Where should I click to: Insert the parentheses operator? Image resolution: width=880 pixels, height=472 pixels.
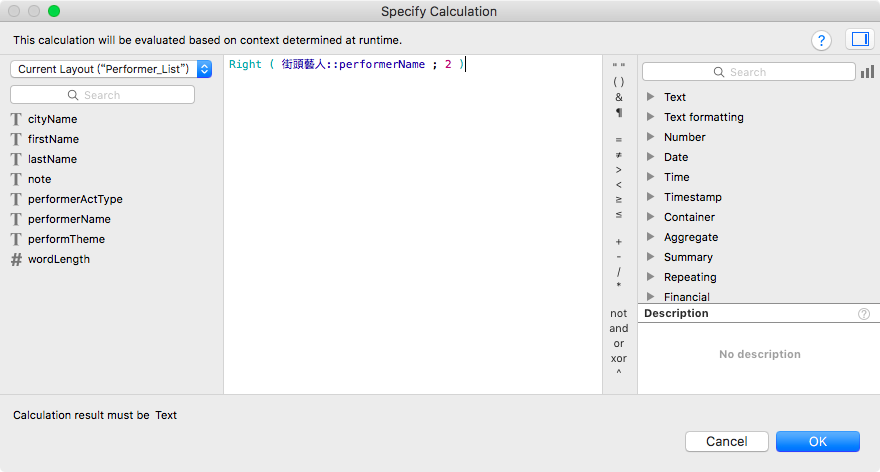click(x=618, y=82)
